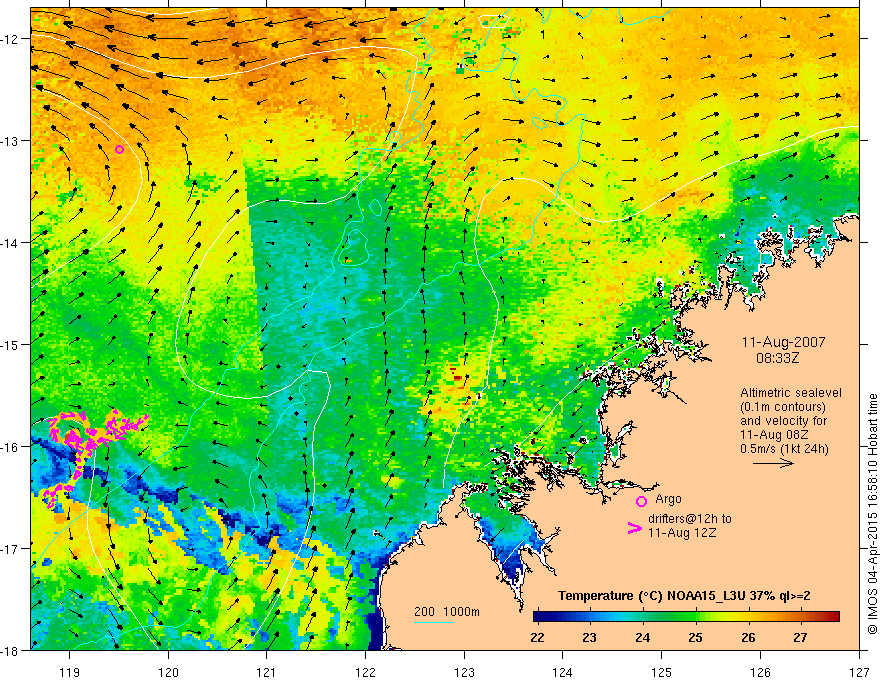The width and height of the screenshot is (880, 680).
Task: Click colour bar value 27
Action: coord(800,637)
